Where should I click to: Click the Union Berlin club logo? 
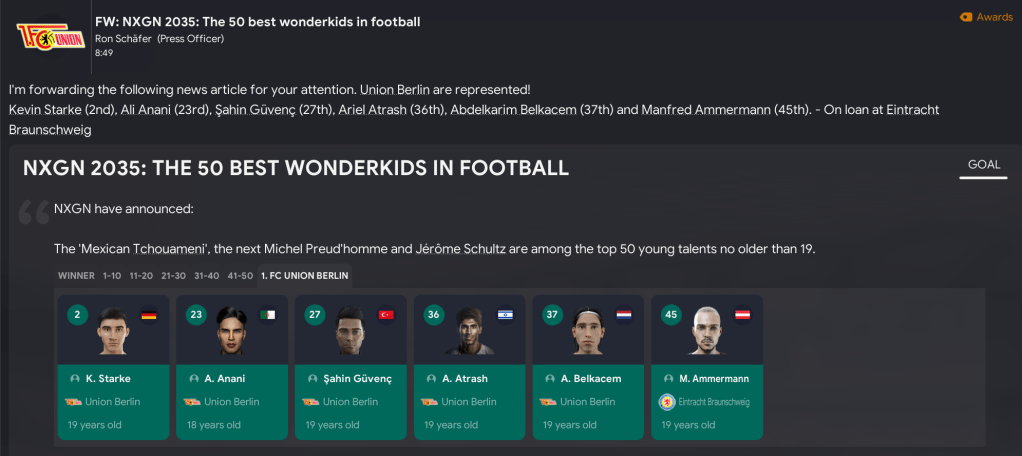(42, 37)
